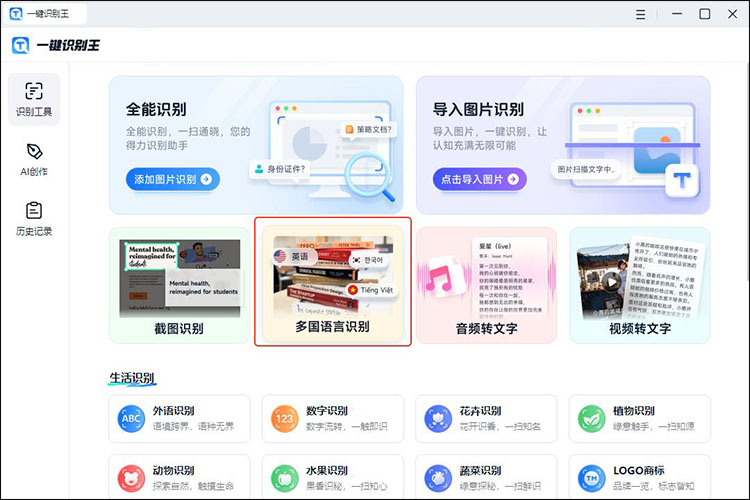This screenshot has width=750, height=500.
Task: Click the 策略文档? tag
Action: [x=369, y=129]
